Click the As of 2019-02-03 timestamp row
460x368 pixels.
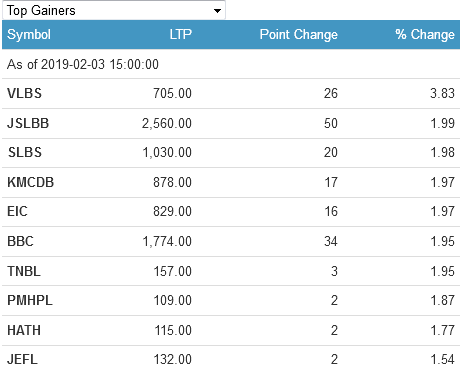pyautogui.click(x=231, y=64)
